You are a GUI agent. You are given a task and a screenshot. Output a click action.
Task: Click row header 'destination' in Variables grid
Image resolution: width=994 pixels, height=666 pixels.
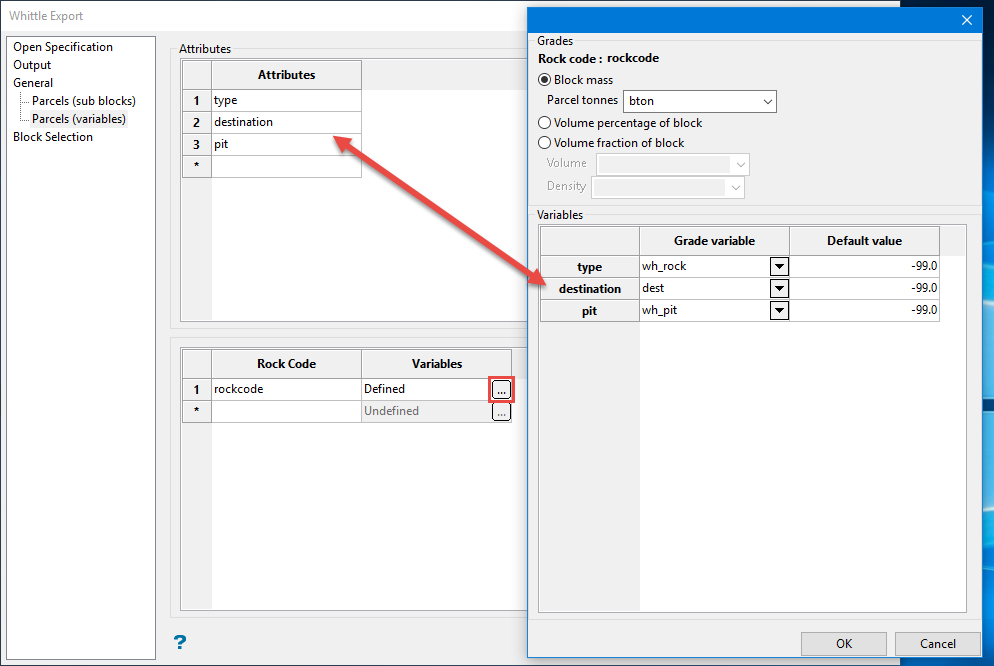[x=590, y=289]
